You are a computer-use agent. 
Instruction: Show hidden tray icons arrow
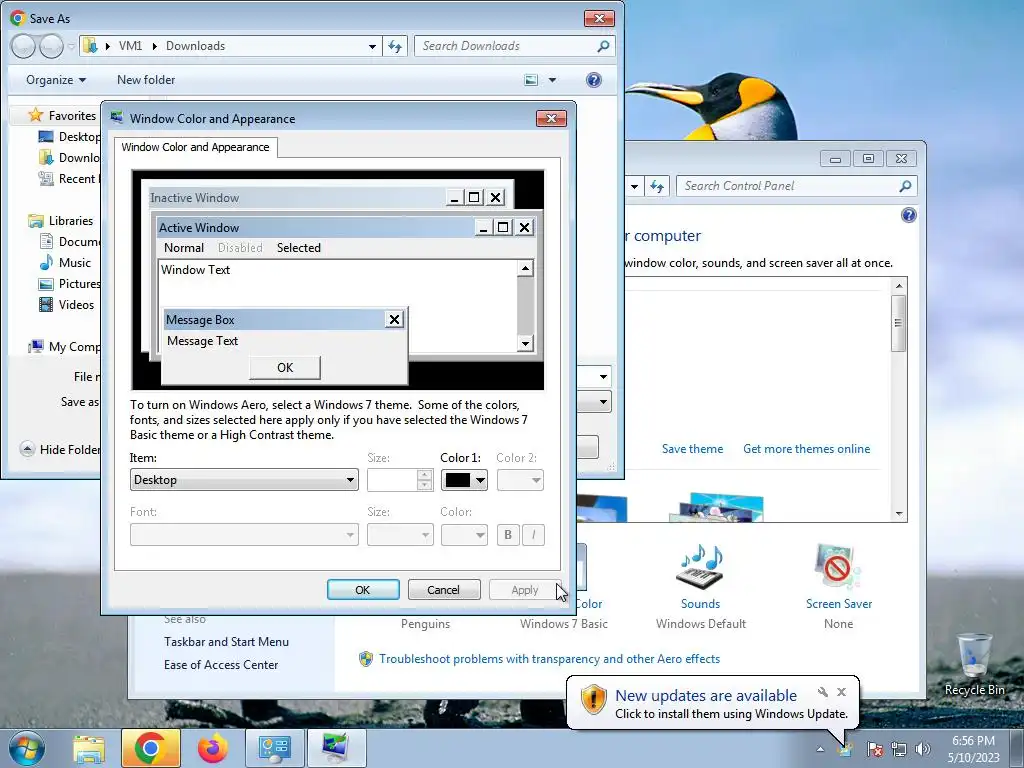tap(820, 750)
